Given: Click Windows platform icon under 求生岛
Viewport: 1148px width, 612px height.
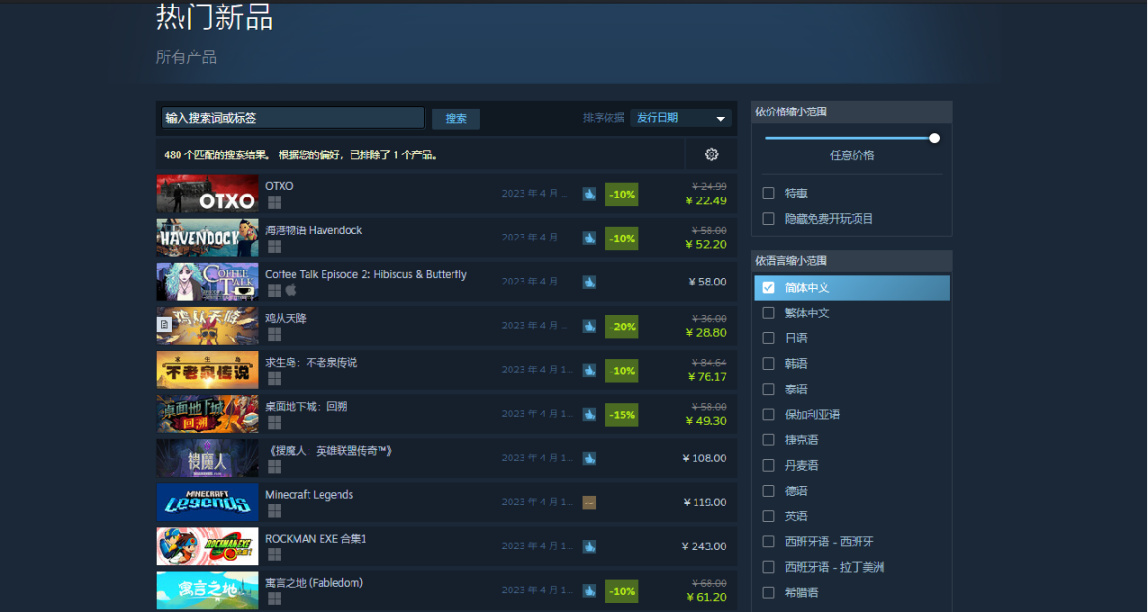Looking at the screenshot, I should pos(274,378).
